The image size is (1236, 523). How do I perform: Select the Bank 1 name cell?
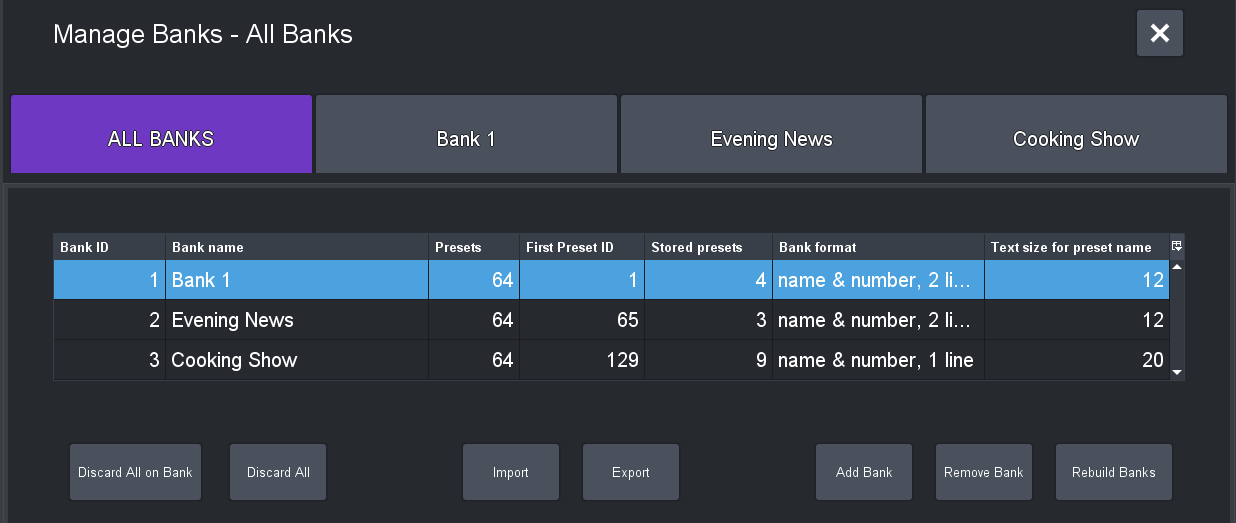pyautogui.click(x=297, y=280)
